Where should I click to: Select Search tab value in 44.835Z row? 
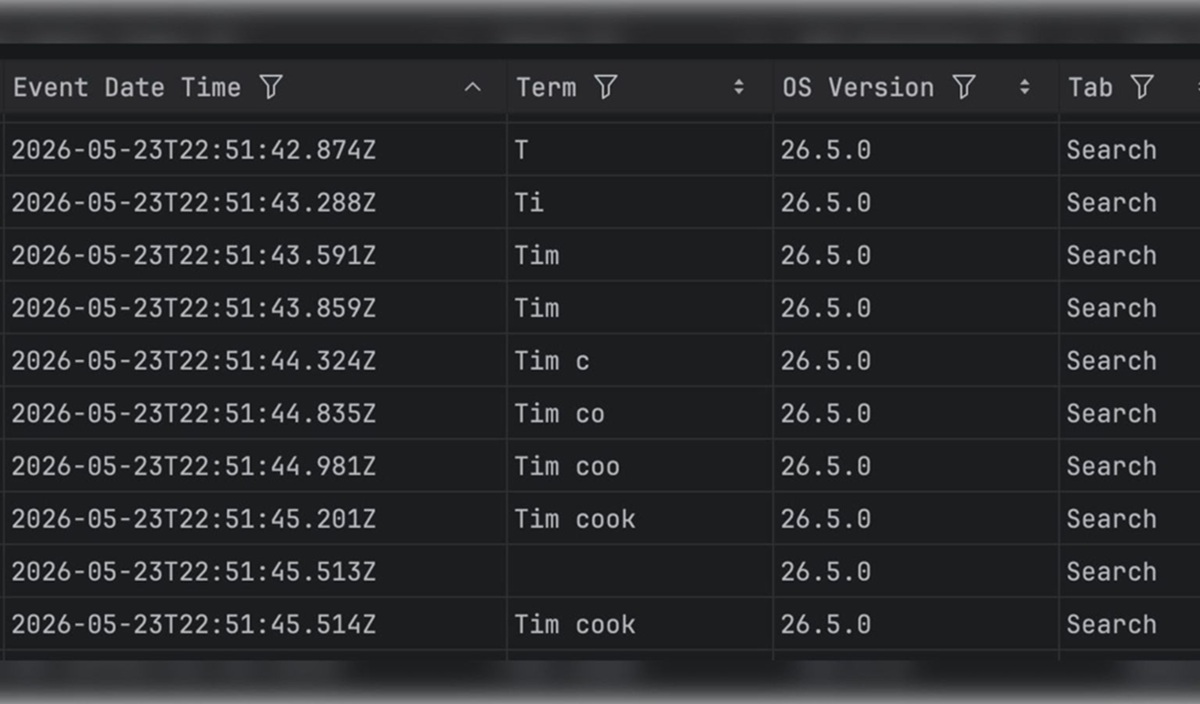[x=1111, y=414]
